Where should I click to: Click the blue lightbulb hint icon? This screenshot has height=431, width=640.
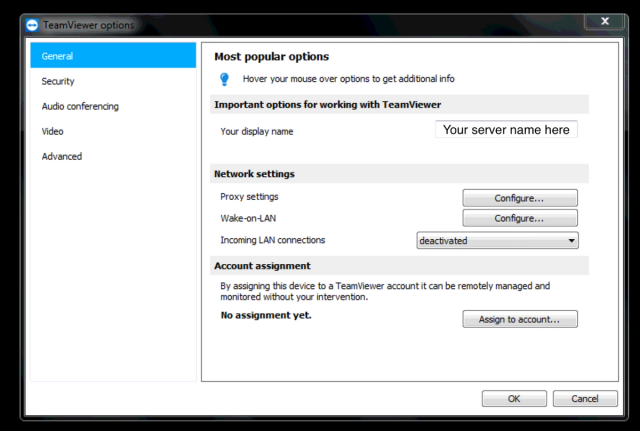(224, 79)
